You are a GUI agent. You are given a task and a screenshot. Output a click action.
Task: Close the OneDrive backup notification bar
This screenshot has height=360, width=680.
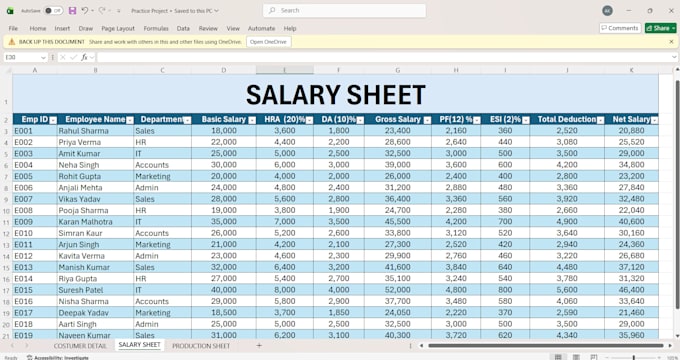[671, 42]
